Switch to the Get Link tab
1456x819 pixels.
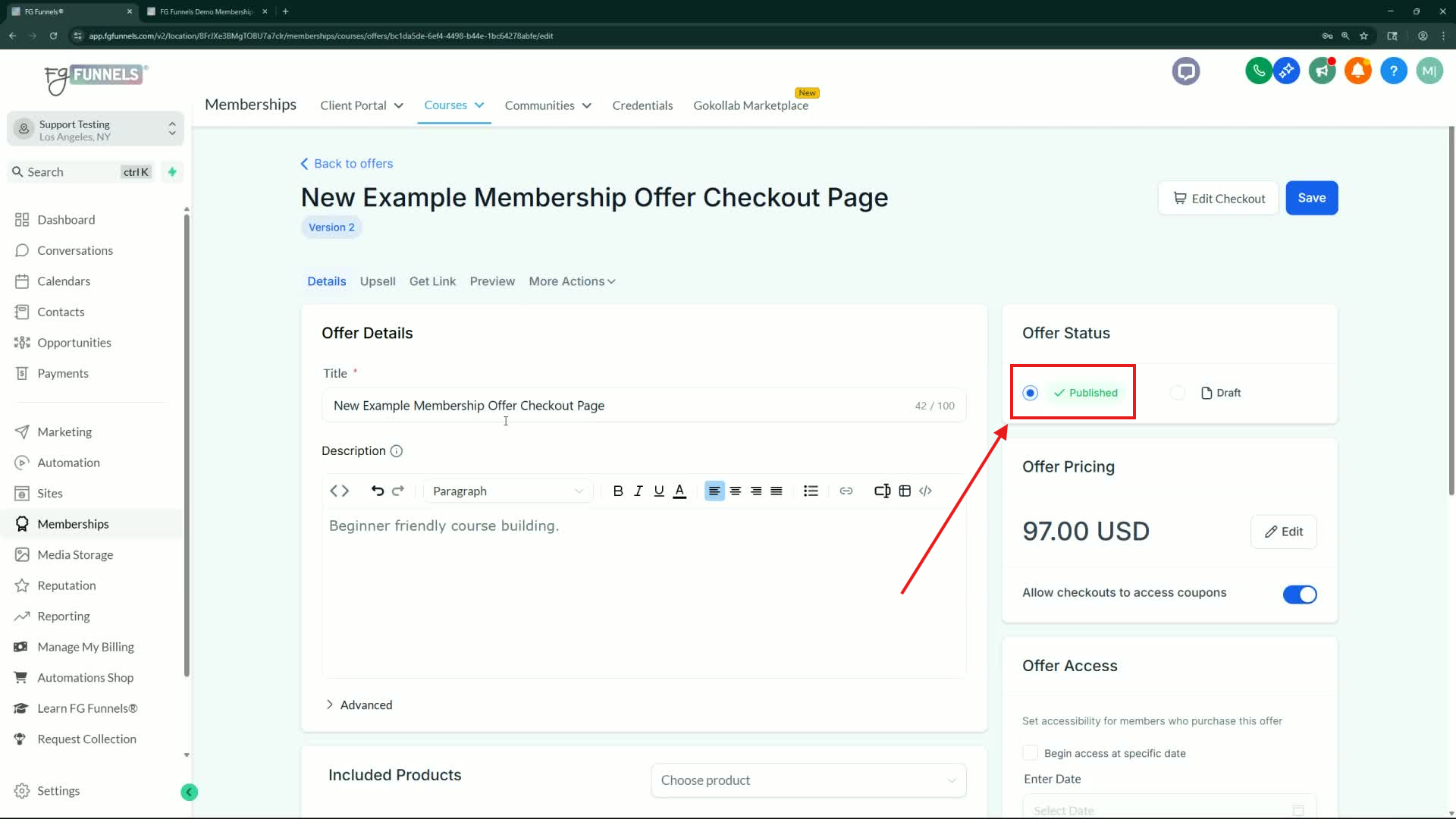tap(432, 281)
